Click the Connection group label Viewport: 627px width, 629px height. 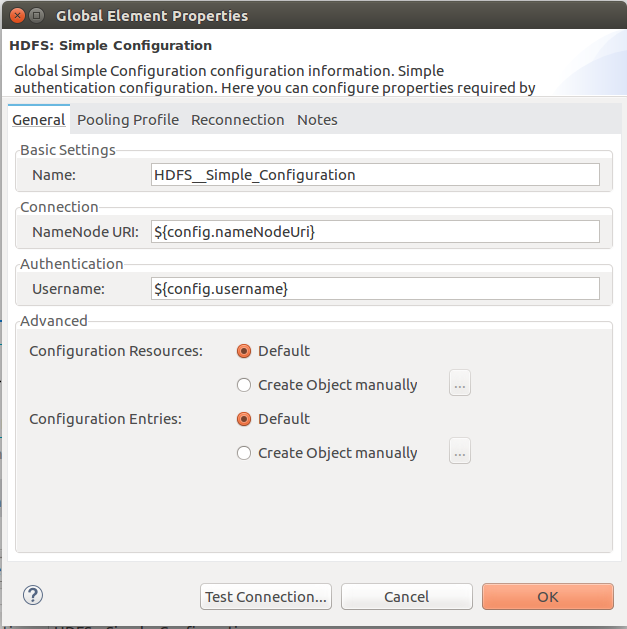59,207
